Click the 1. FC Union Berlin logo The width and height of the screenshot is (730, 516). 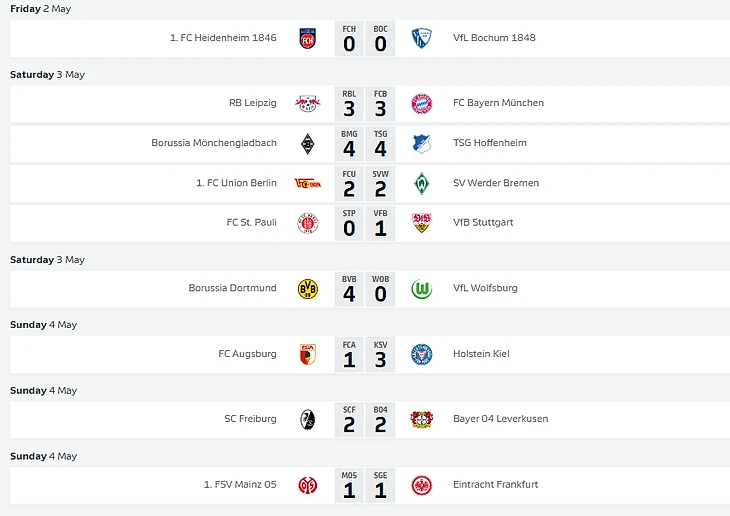307,183
